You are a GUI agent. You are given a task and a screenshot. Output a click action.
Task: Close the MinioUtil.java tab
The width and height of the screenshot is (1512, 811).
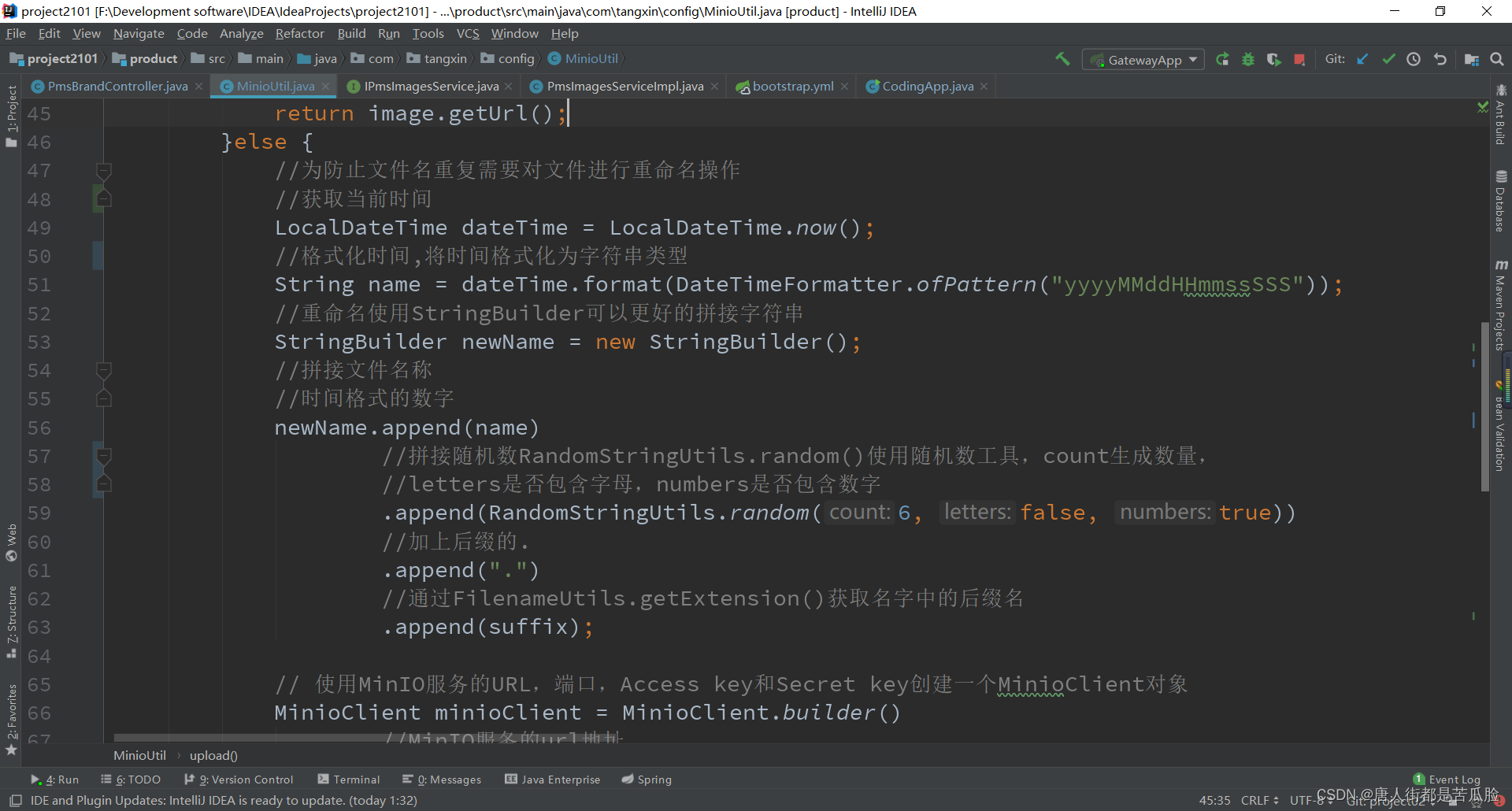click(325, 87)
